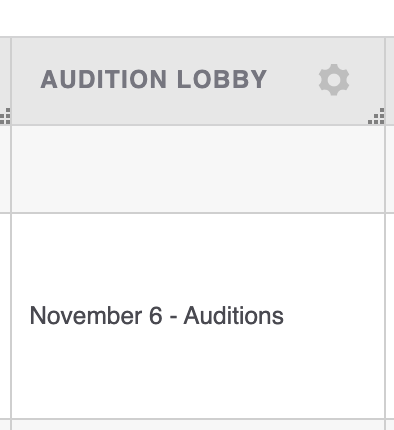Click the resize grip of the previous column header

point(5,116)
